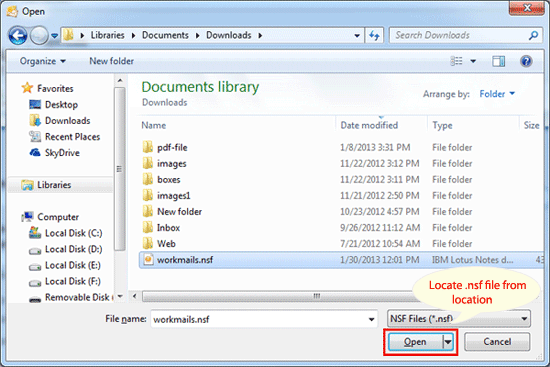550x367 pixels.
Task: Sort by the Size column header
Action: 531,126
